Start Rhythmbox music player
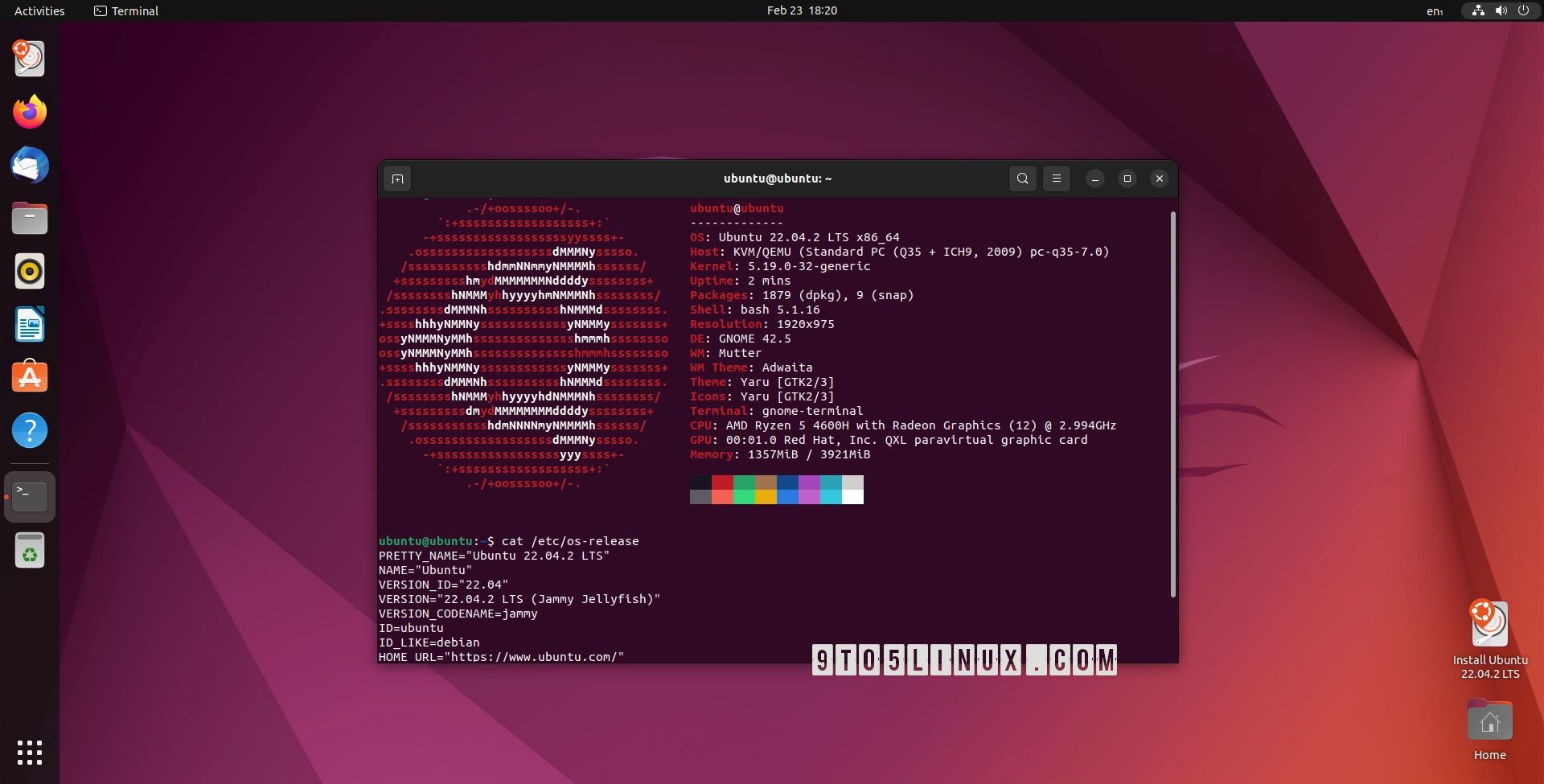The image size is (1544, 784). pos(30,271)
